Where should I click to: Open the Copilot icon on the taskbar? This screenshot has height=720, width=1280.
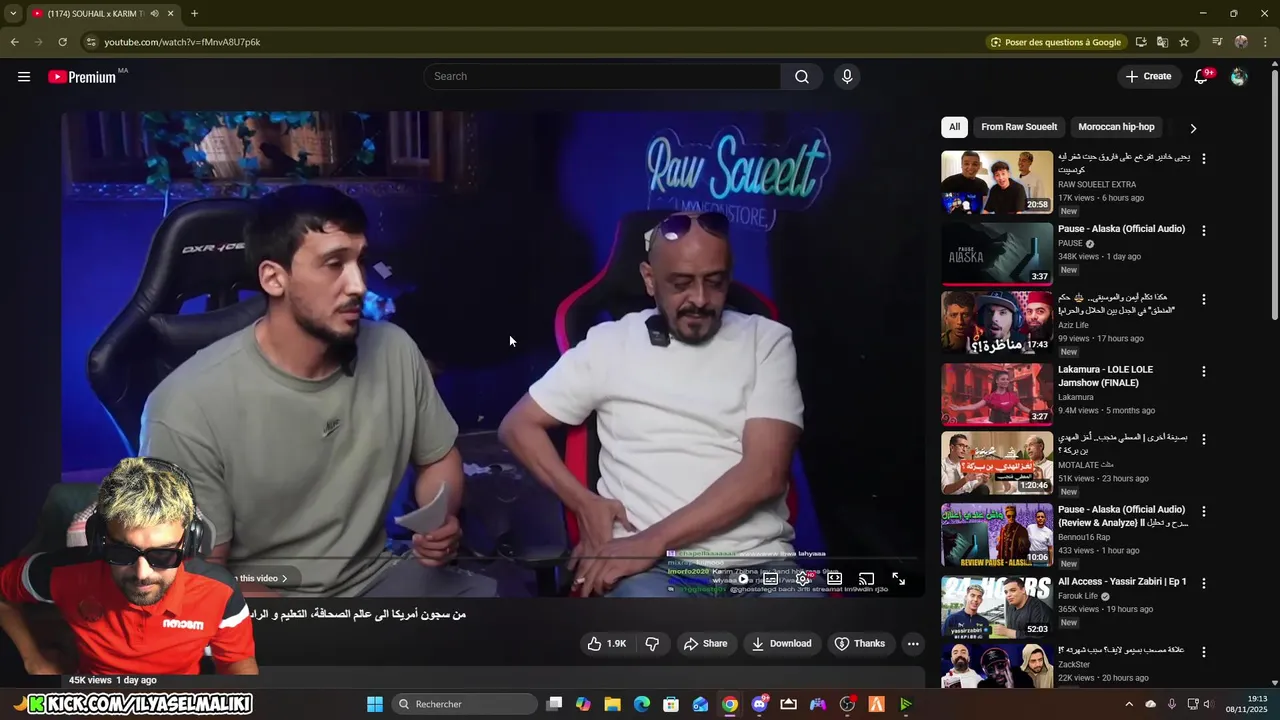click(x=583, y=704)
